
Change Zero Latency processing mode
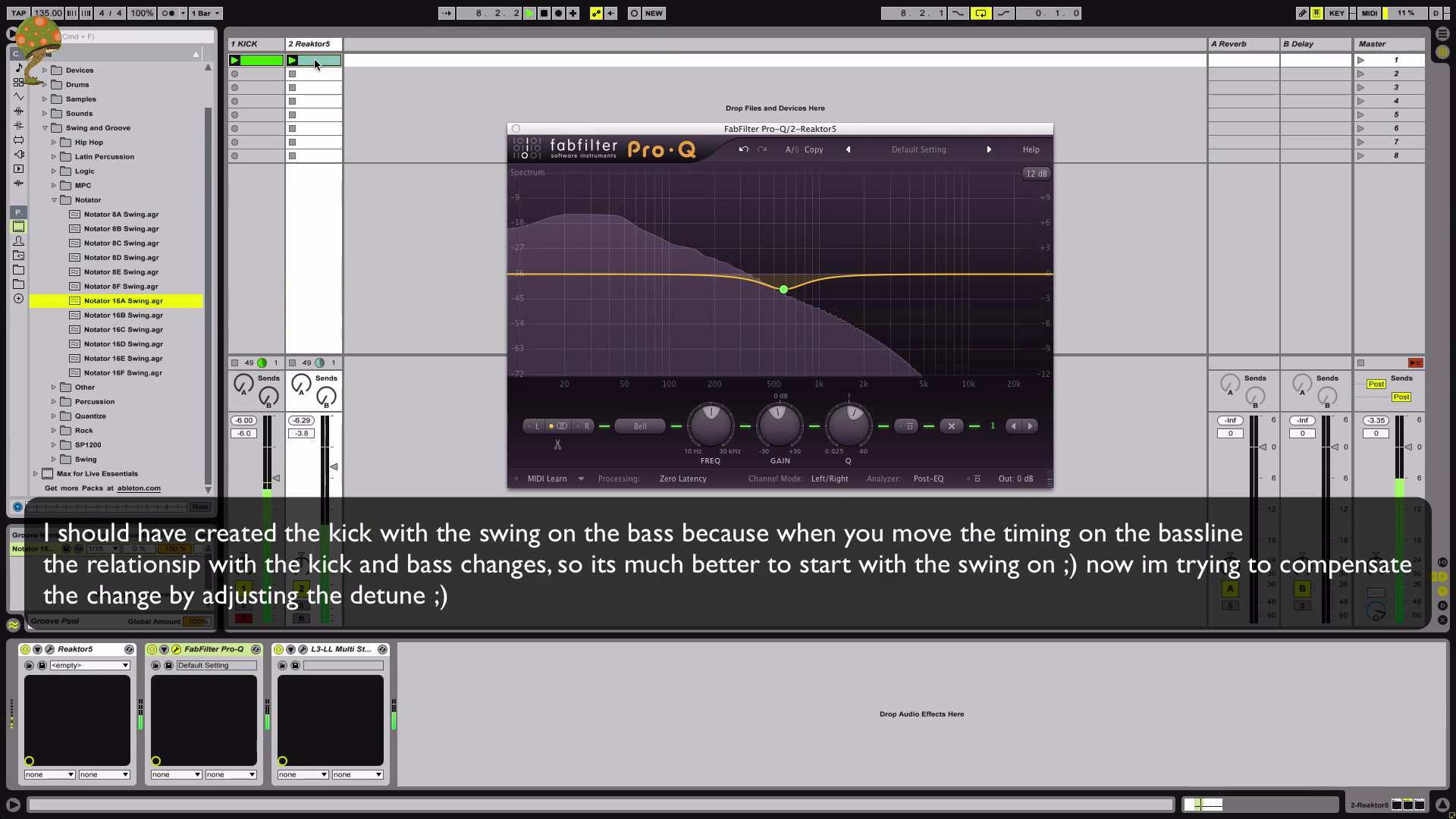(682, 479)
